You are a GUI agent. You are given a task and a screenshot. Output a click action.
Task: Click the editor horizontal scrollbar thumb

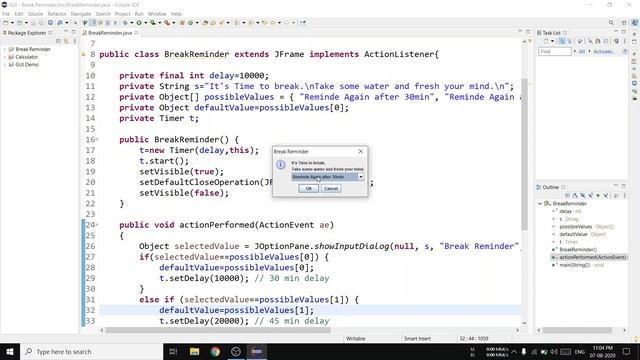coord(218,330)
